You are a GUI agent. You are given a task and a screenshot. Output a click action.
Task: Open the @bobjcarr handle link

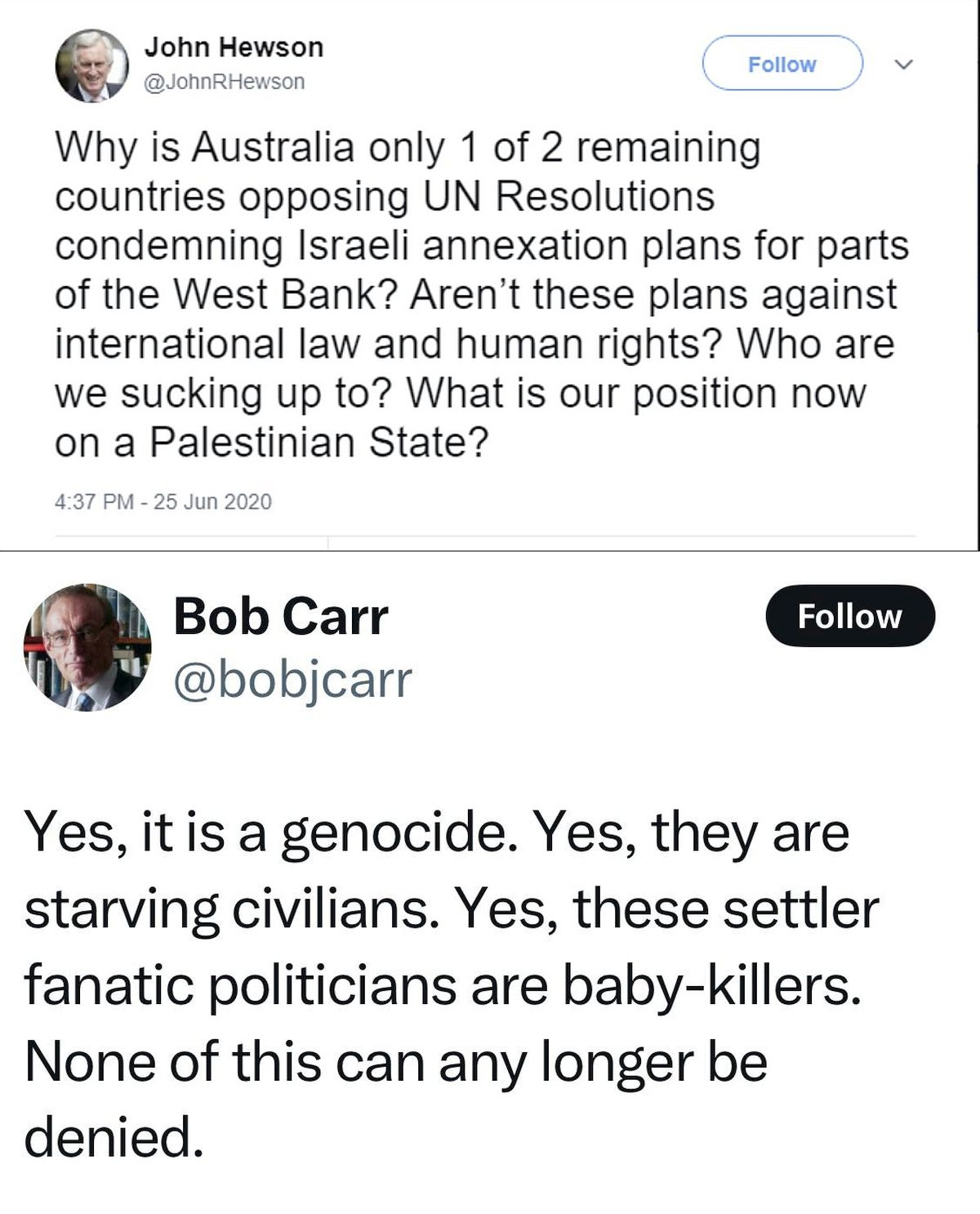[x=292, y=680]
